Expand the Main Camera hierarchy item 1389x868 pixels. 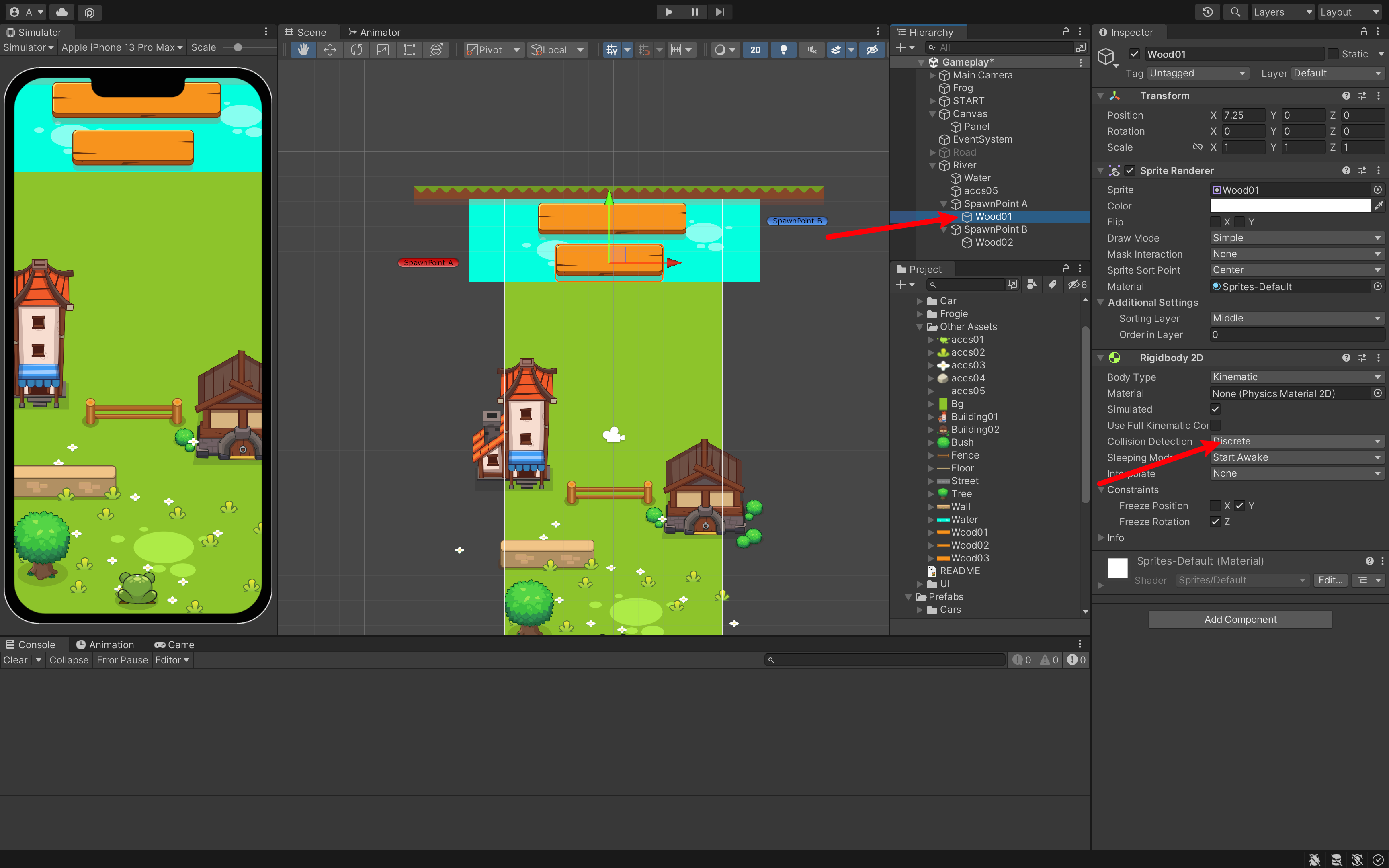pyautogui.click(x=933, y=75)
